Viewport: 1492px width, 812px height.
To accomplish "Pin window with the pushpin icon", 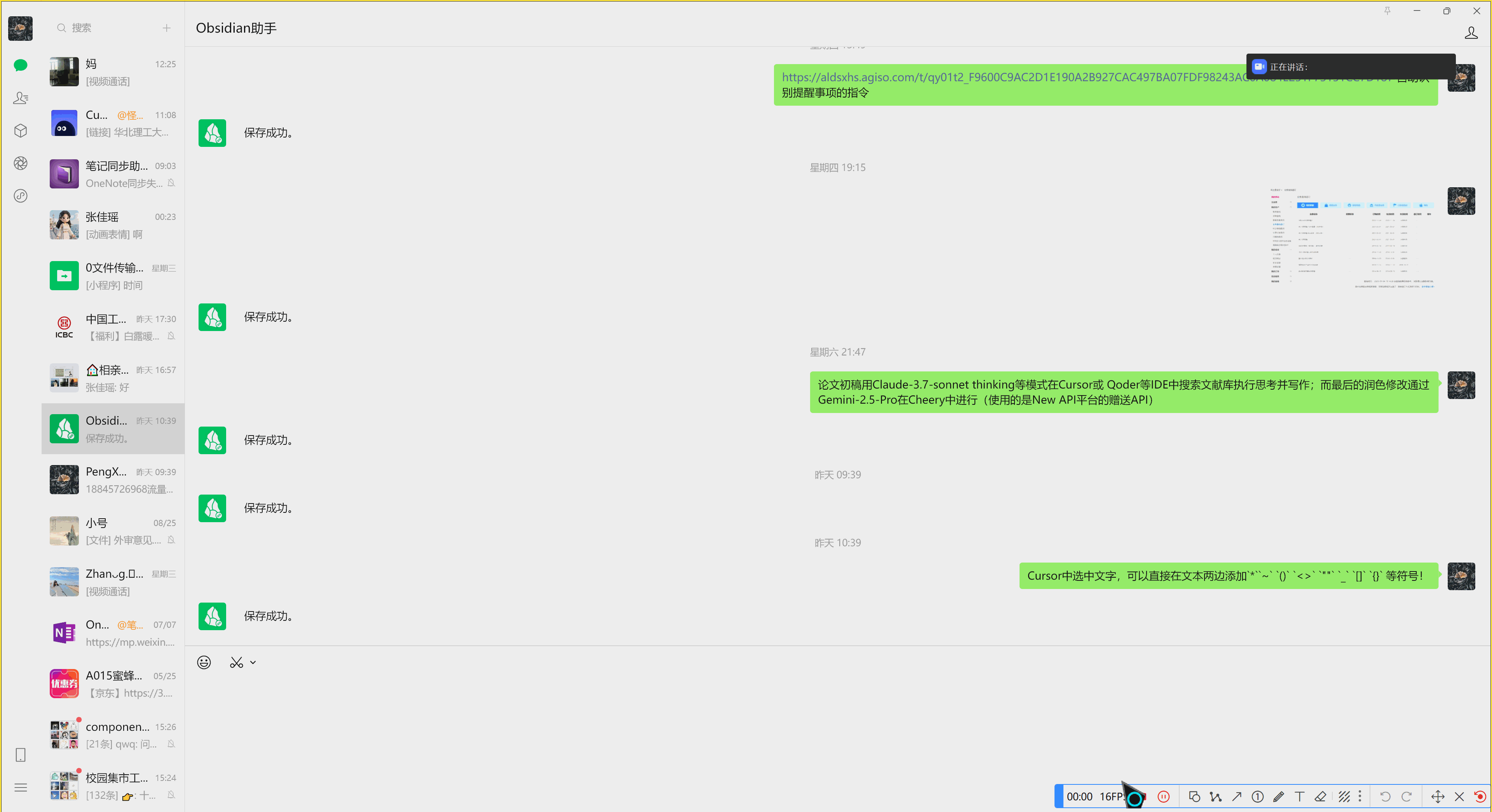I will 1387,11.
